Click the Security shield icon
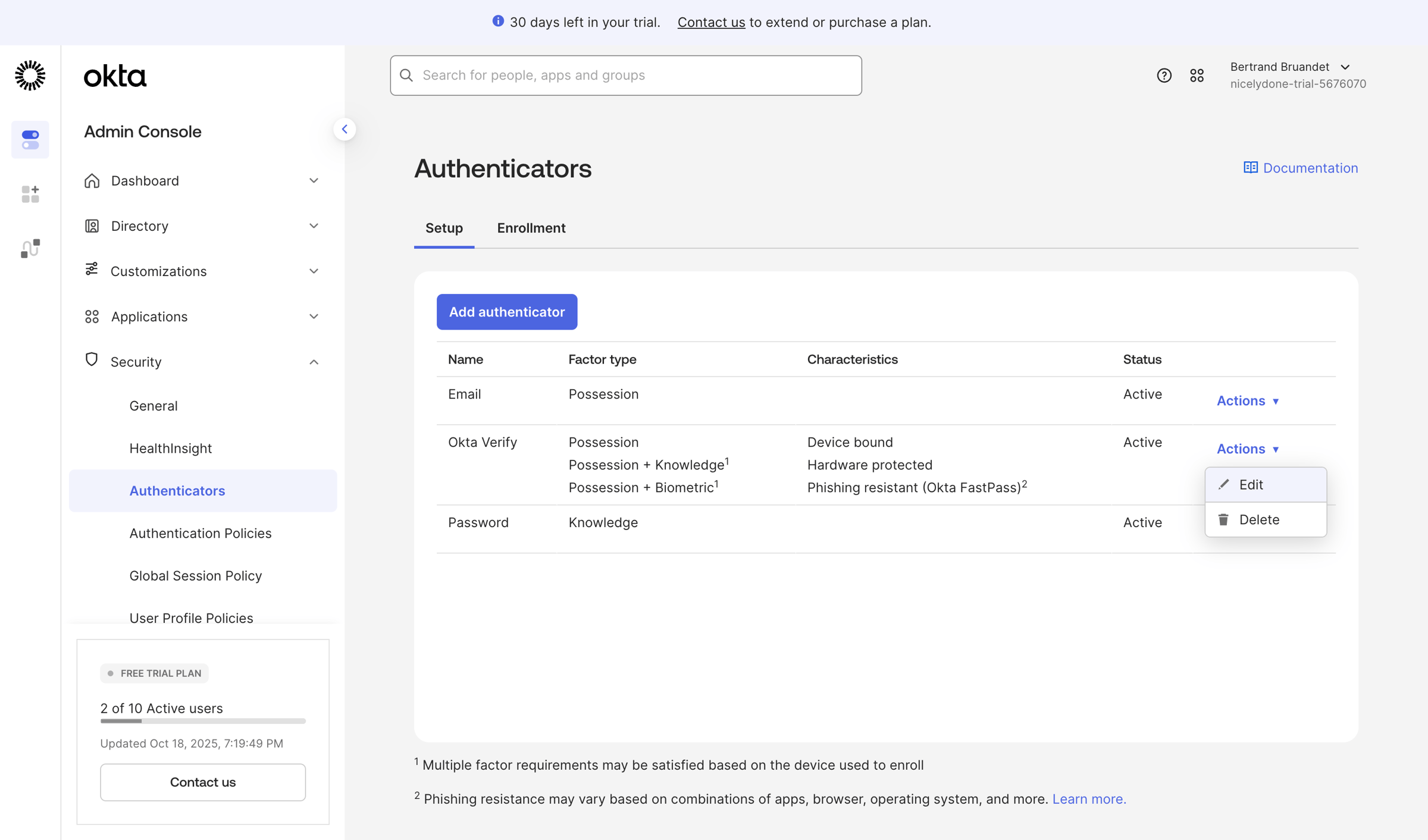 point(92,359)
